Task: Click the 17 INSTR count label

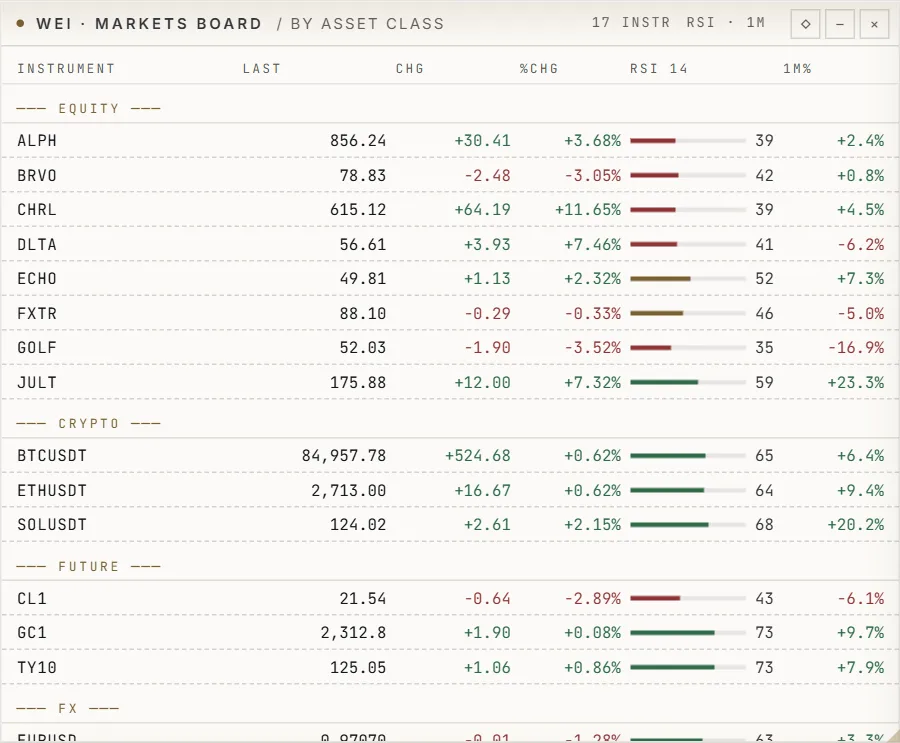Action: pyautogui.click(x=631, y=22)
